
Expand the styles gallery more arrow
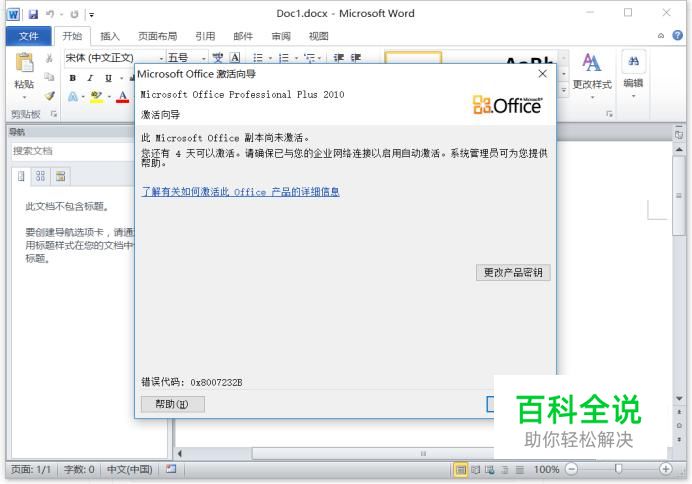564,90
